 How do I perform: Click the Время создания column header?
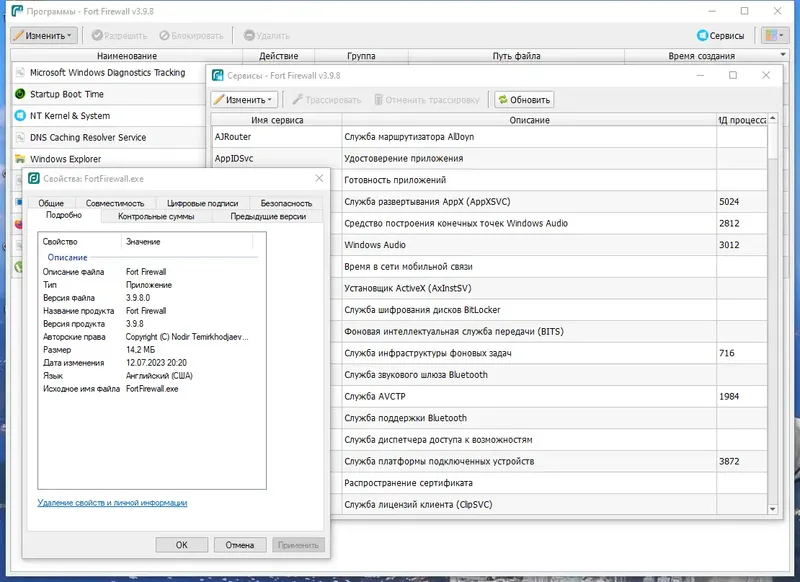point(702,56)
